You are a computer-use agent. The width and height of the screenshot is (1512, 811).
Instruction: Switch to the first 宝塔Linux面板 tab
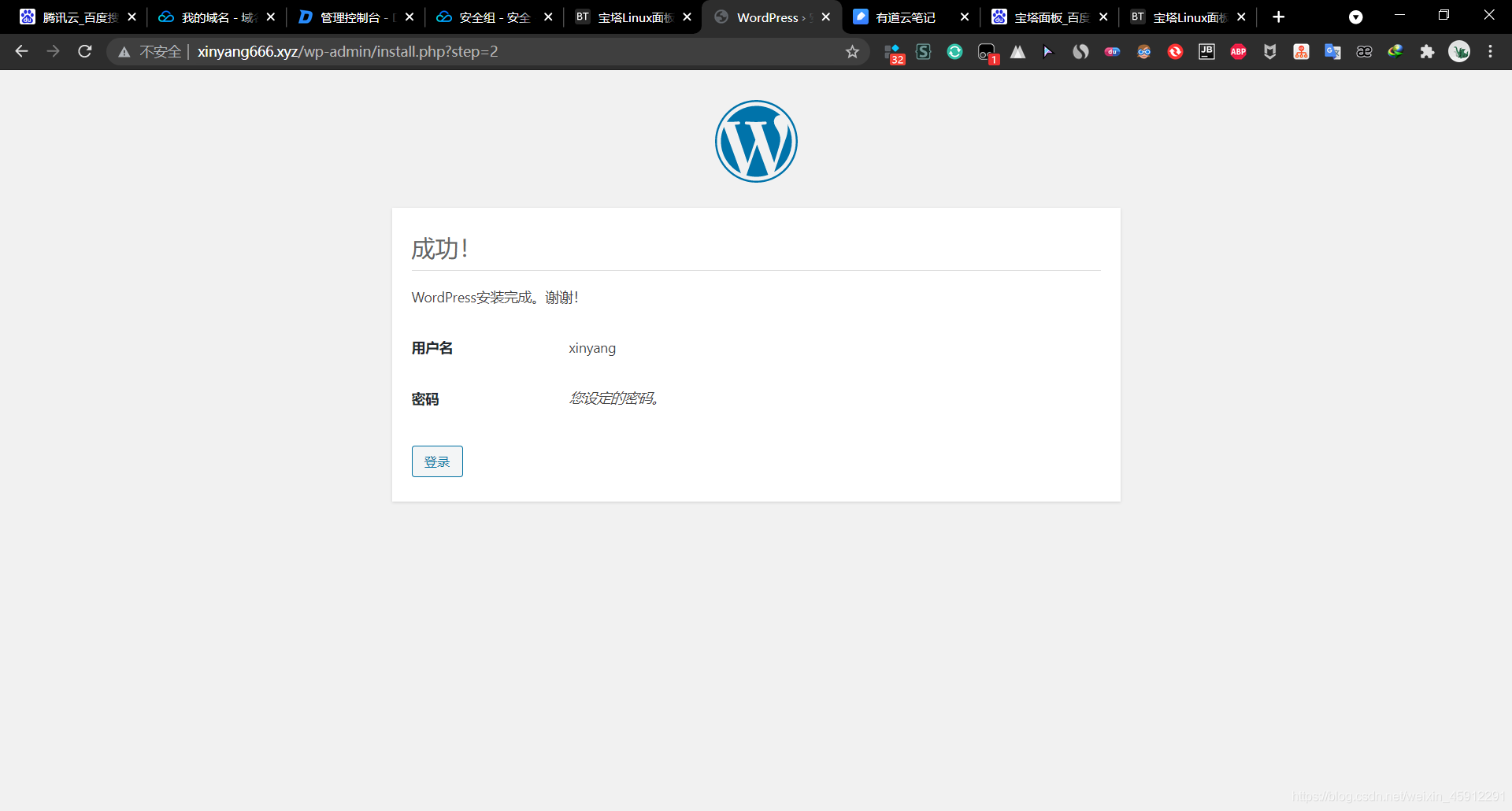[x=632, y=17]
